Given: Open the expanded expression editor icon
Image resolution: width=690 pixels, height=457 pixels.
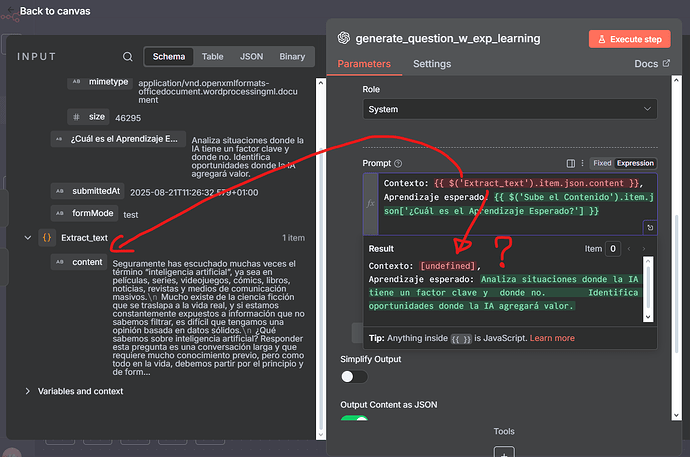Looking at the screenshot, I should click(650, 227).
